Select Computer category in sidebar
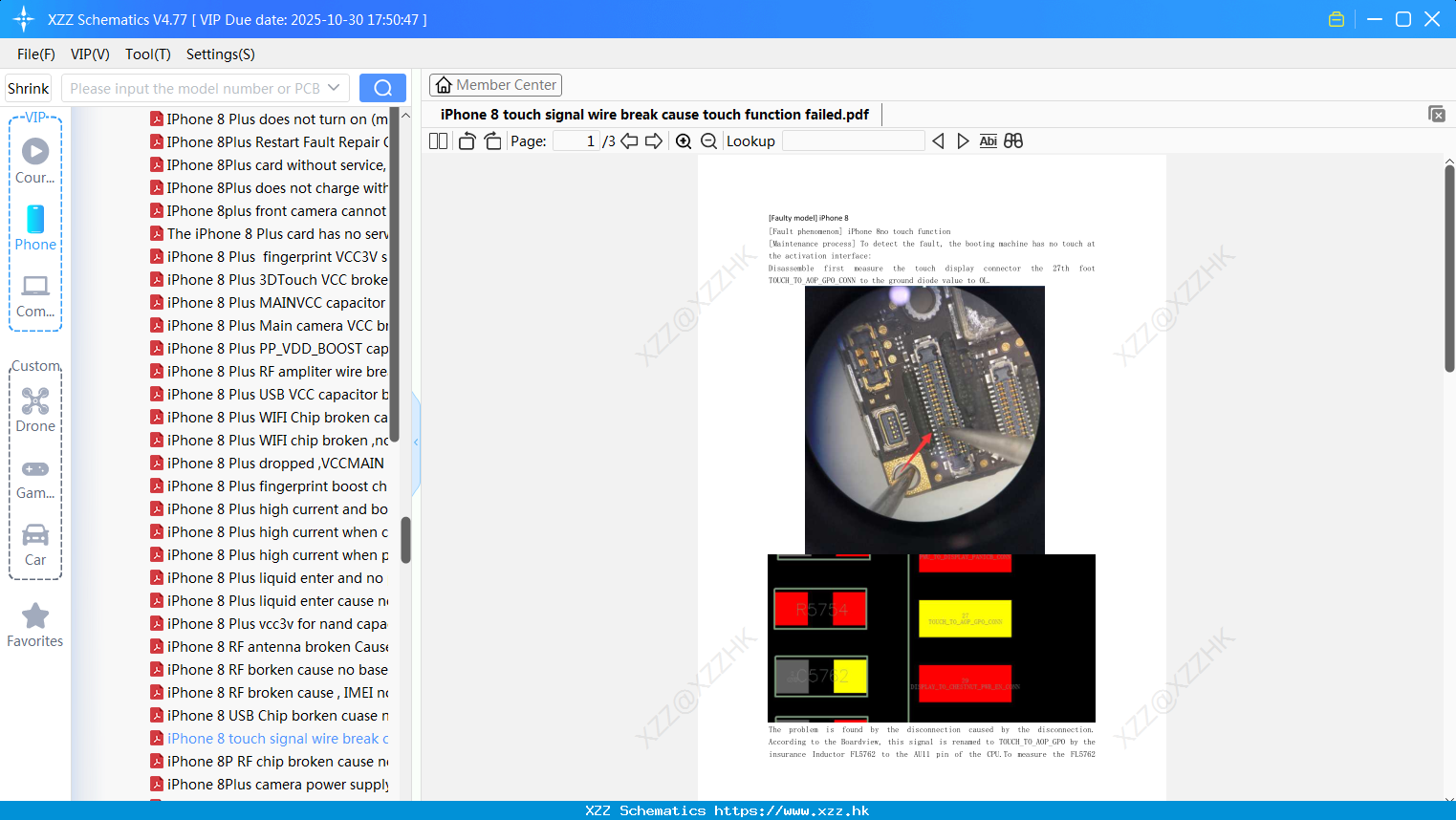Viewport: 1456px width, 820px height. 35,295
